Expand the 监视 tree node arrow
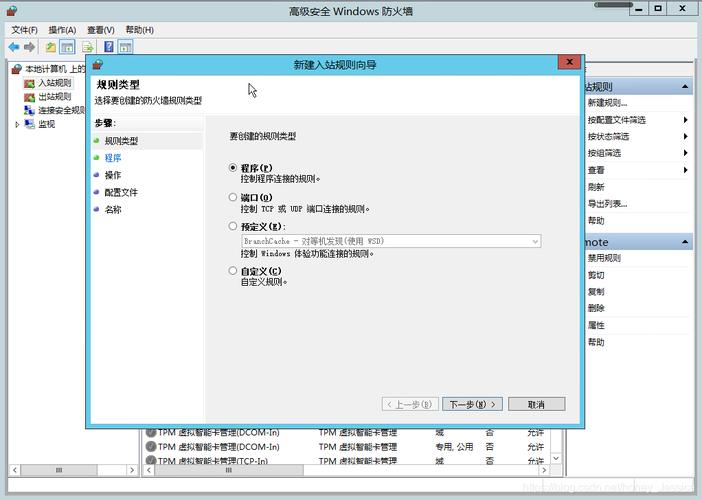 [x=17, y=124]
